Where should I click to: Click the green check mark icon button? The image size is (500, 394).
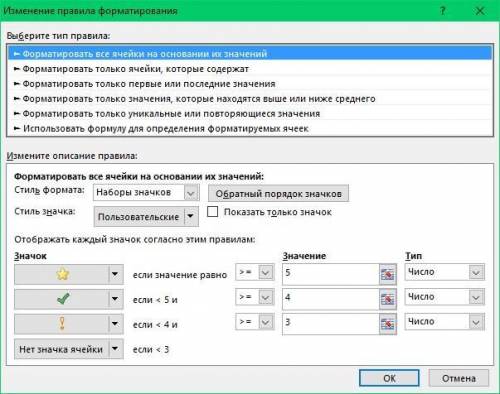point(62,299)
